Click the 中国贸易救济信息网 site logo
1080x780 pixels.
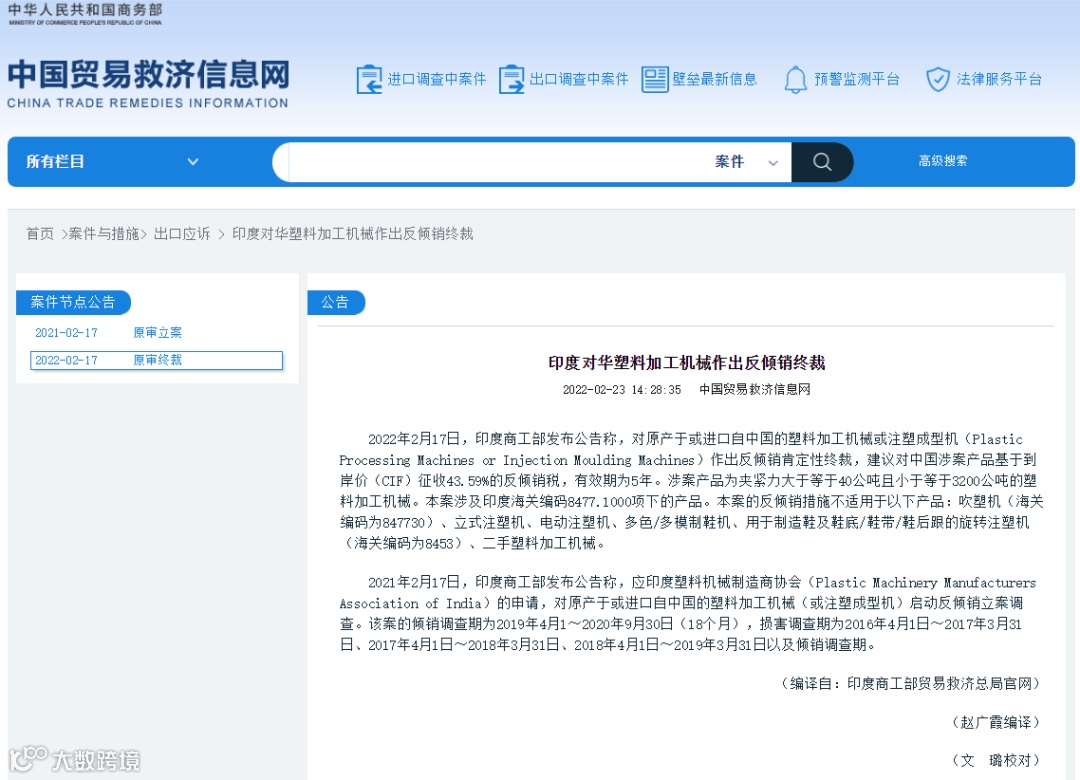148,83
